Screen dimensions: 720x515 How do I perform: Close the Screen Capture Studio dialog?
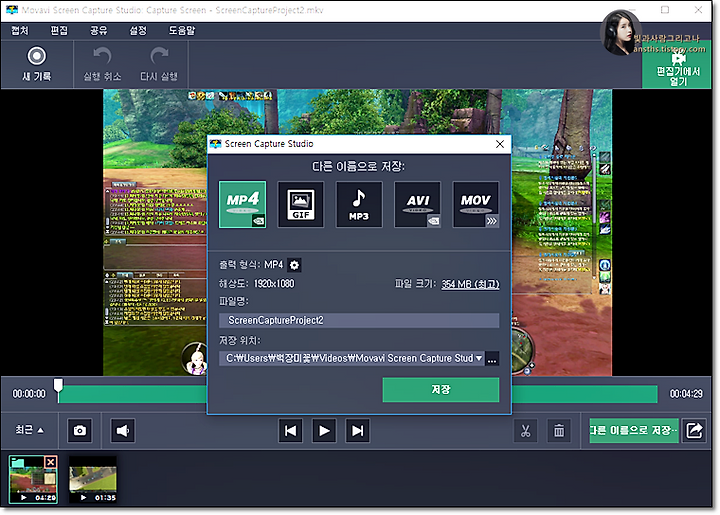500,144
